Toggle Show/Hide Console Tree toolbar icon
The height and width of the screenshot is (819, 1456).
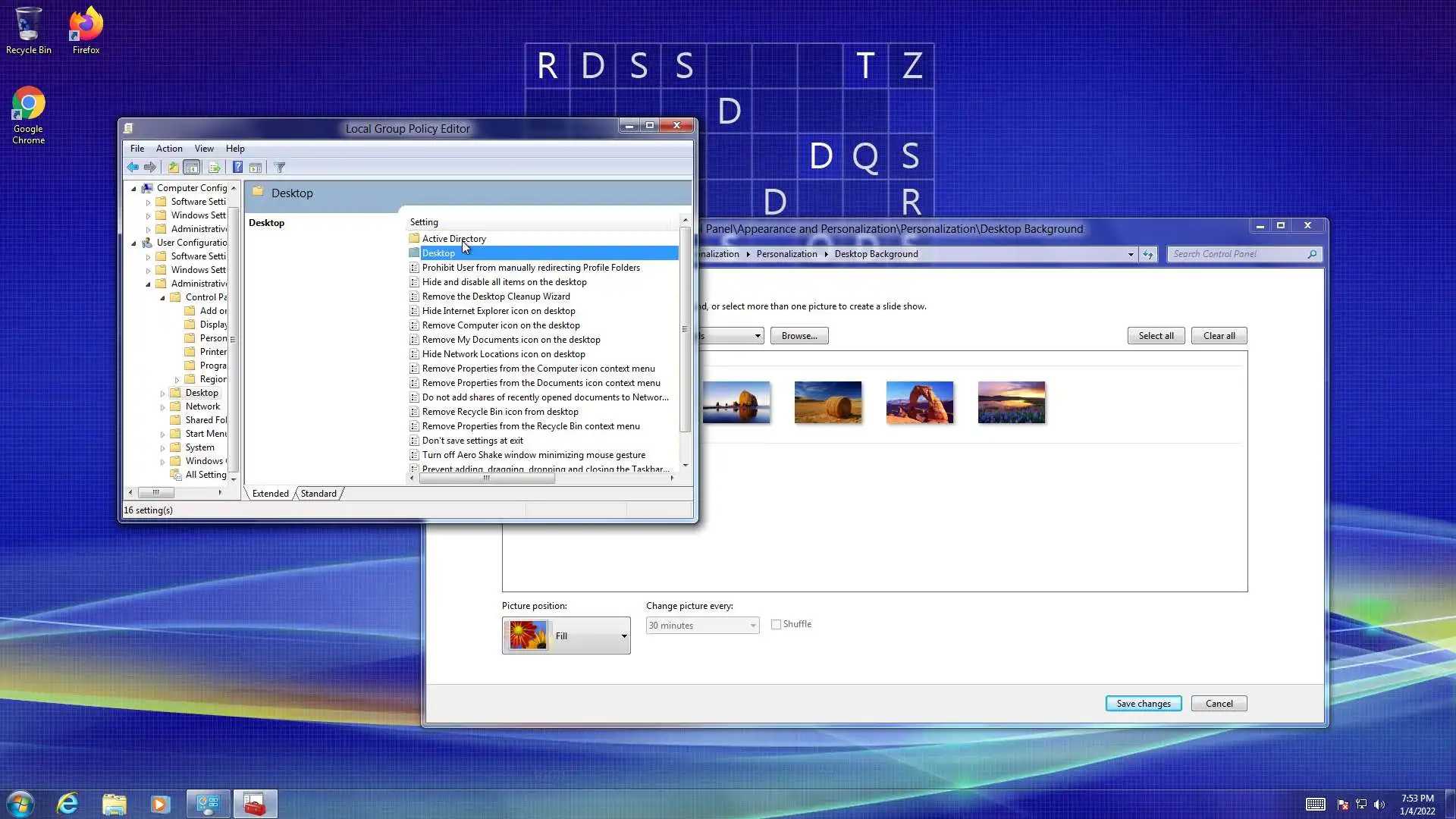192,168
